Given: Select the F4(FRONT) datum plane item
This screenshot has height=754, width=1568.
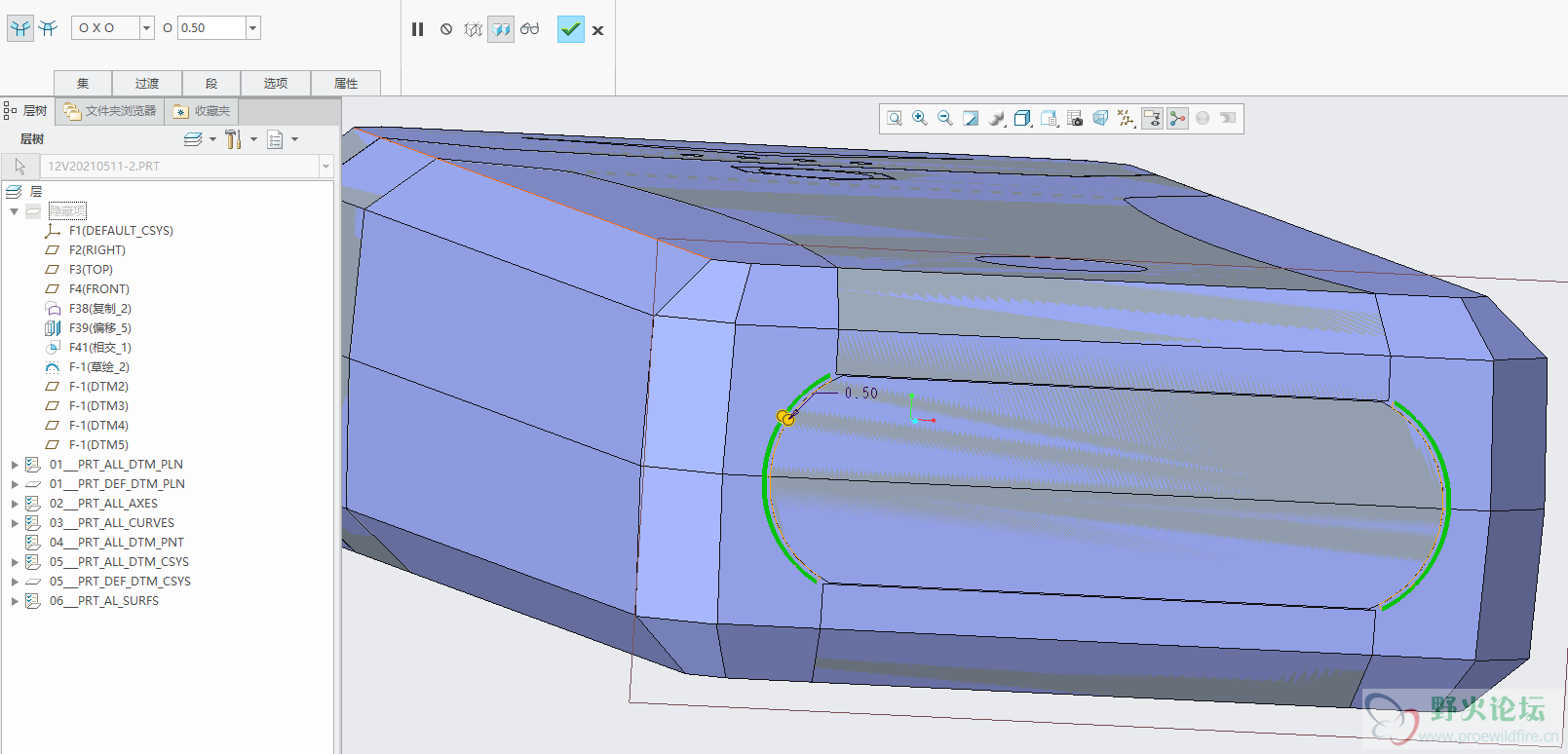Looking at the screenshot, I should tap(98, 289).
